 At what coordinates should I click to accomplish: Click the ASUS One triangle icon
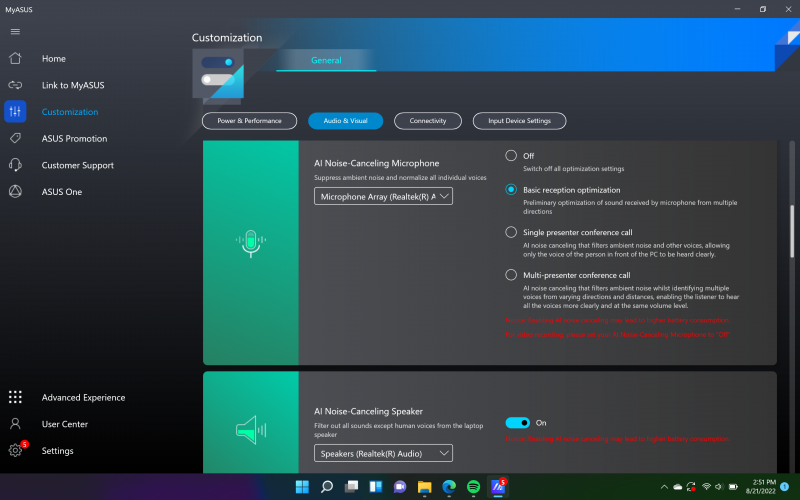tap(15, 191)
